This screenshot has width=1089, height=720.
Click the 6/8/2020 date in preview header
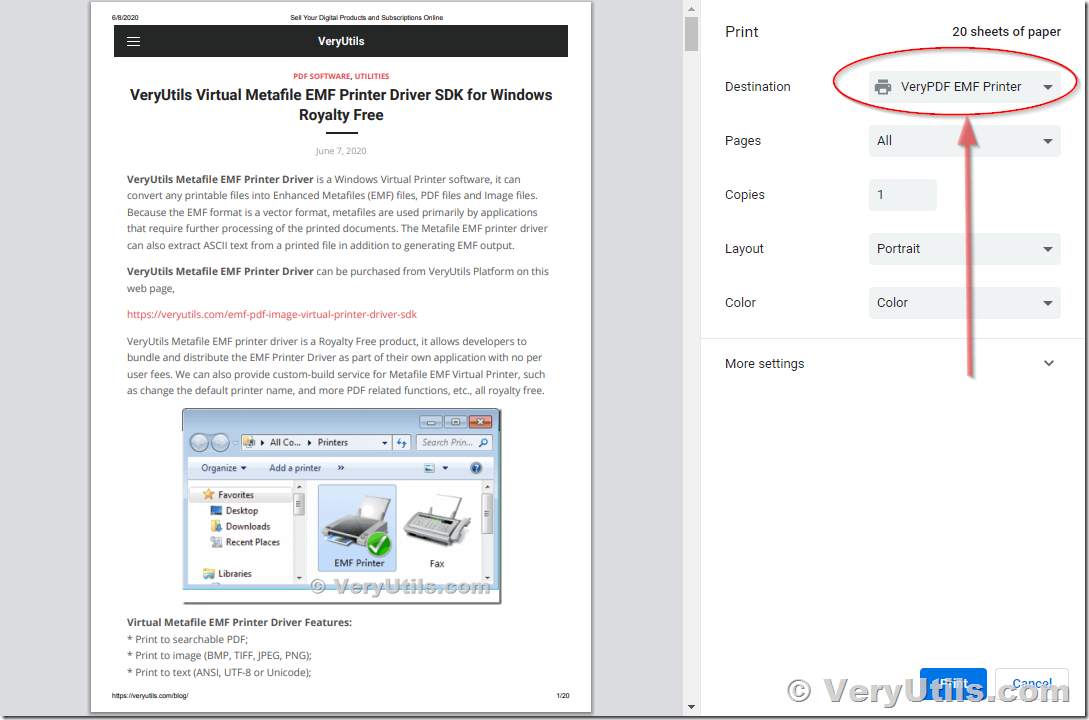[125, 18]
